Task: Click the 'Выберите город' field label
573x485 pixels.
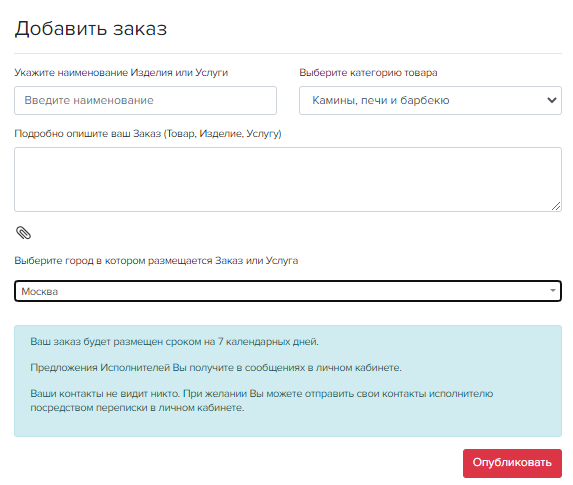Action: coord(156,261)
